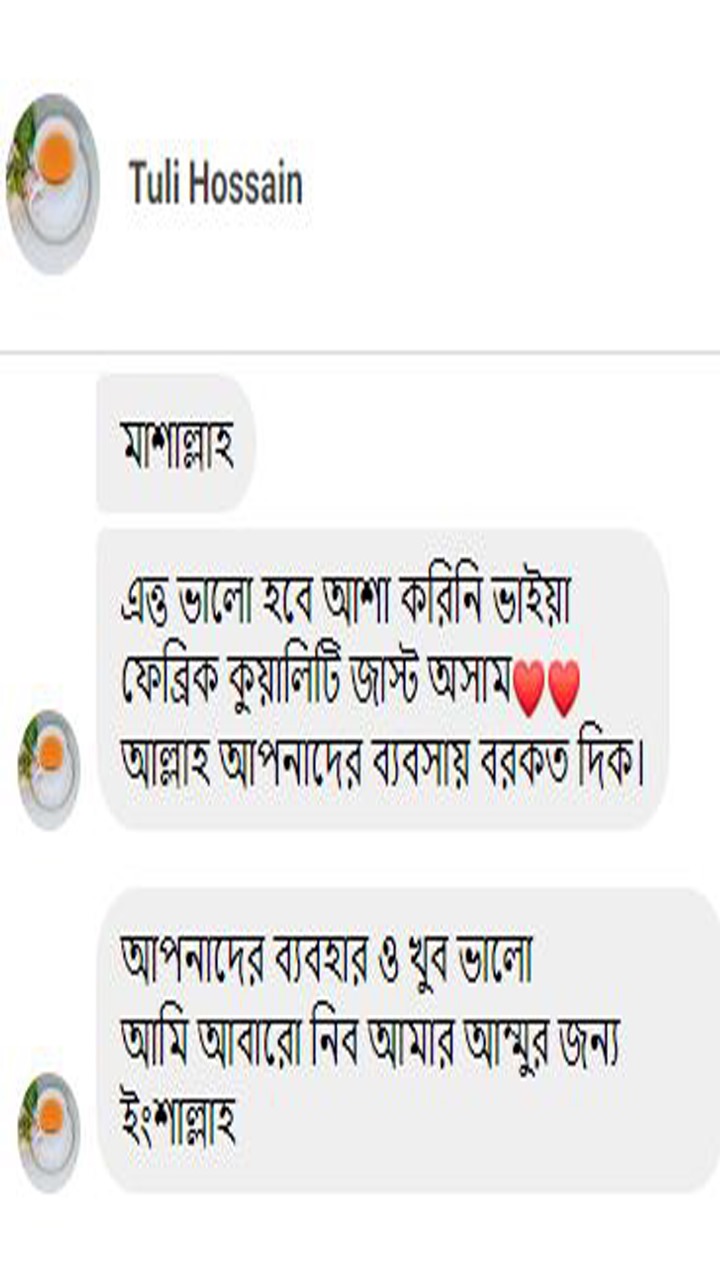This screenshot has width=720, height=1280.
Task: Tap the avatar beside the ইংশাল্লাহ message
Action: pos(49,1132)
